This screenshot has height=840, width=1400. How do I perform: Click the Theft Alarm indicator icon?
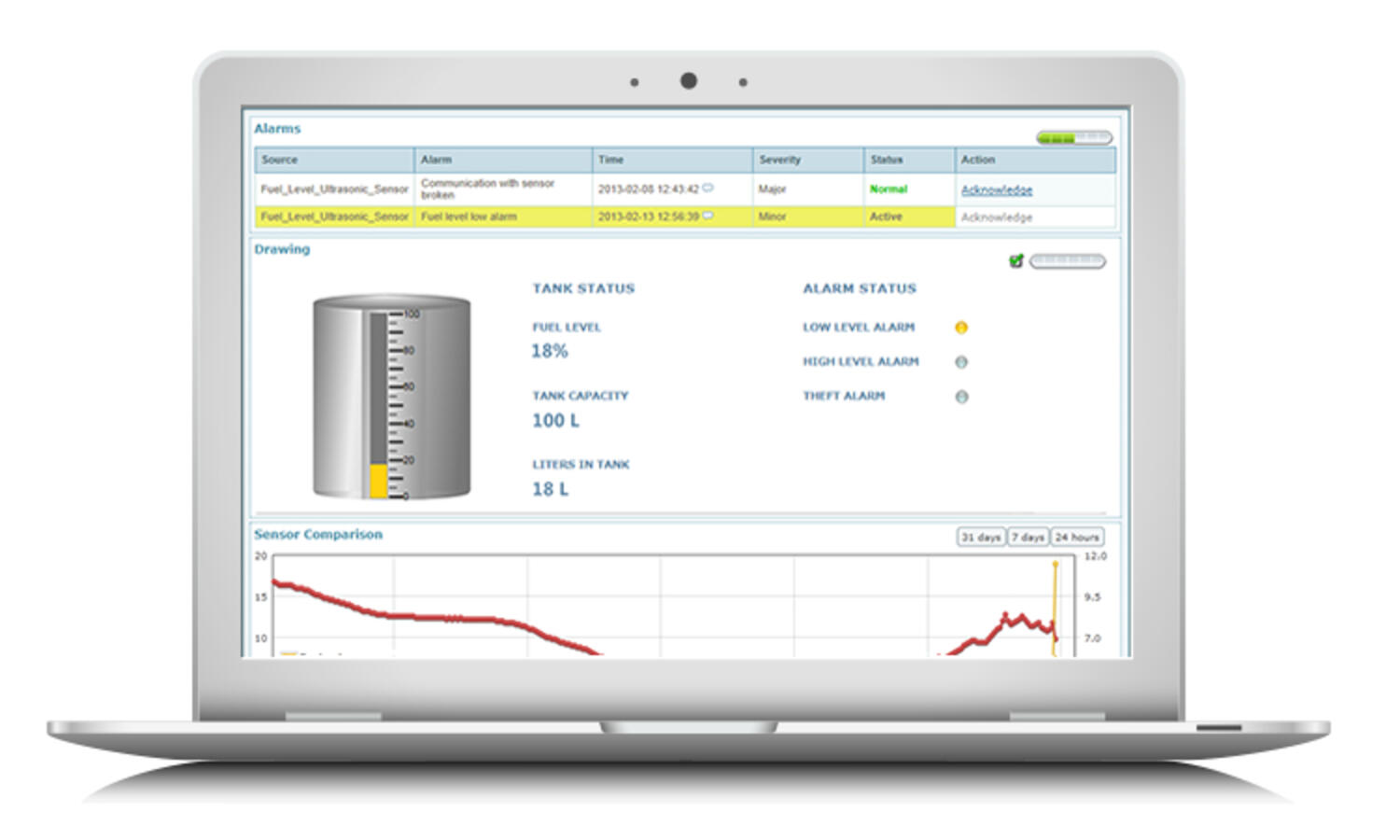(961, 396)
